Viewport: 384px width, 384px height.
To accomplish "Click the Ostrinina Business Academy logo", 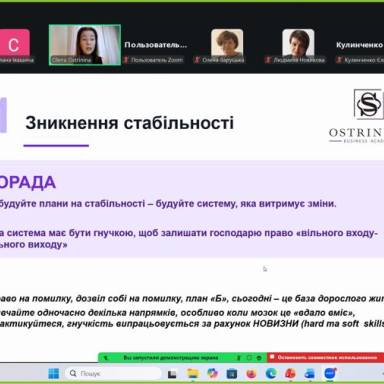I will click(x=356, y=116).
